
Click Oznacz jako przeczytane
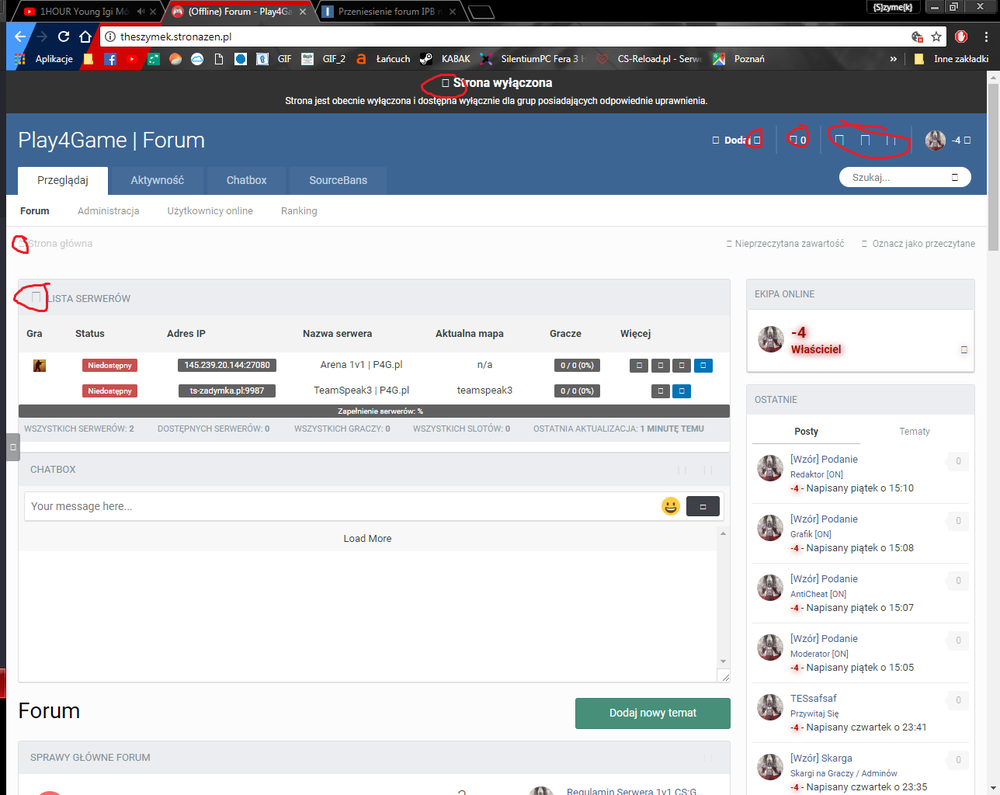918,244
